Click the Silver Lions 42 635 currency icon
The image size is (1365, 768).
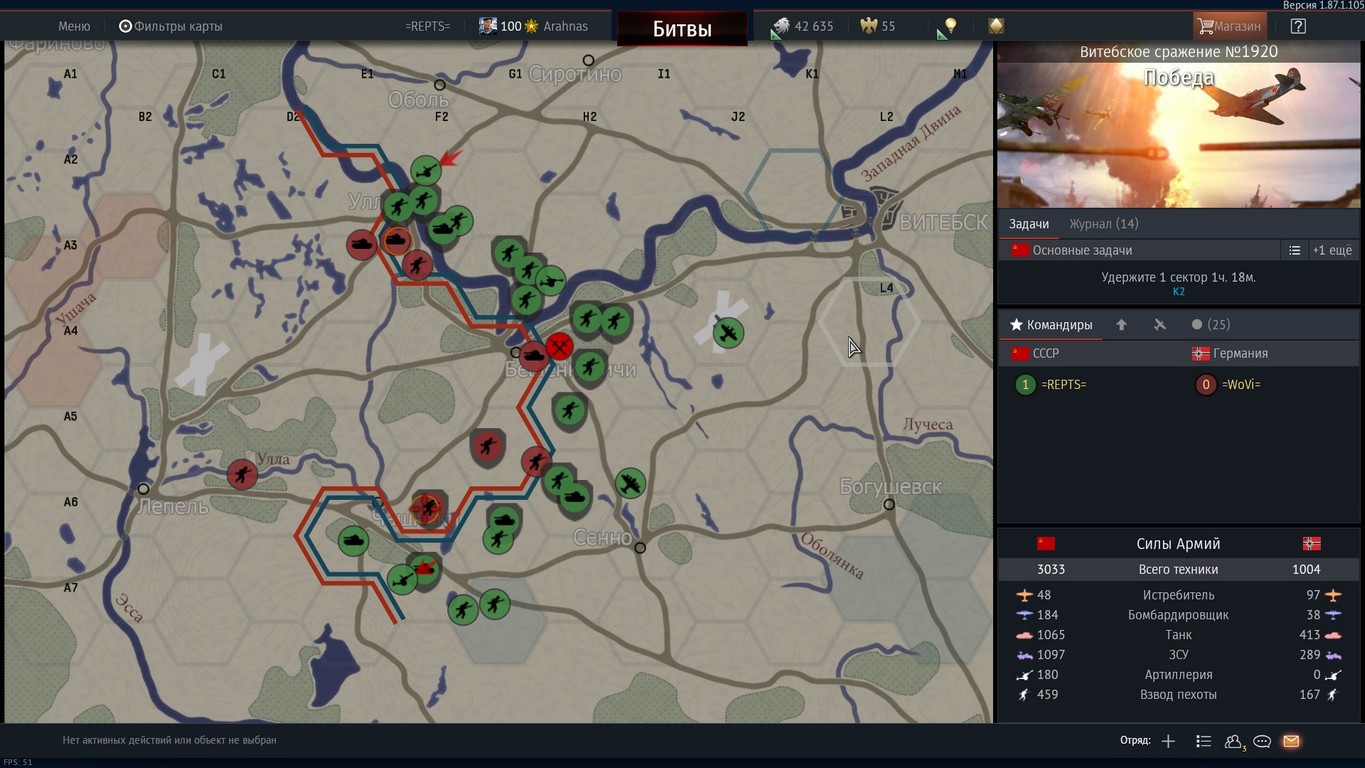coord(781,26)
